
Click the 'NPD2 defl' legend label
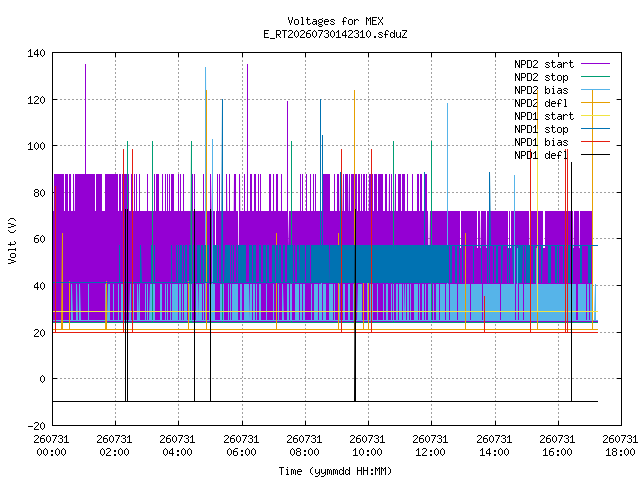541,103
